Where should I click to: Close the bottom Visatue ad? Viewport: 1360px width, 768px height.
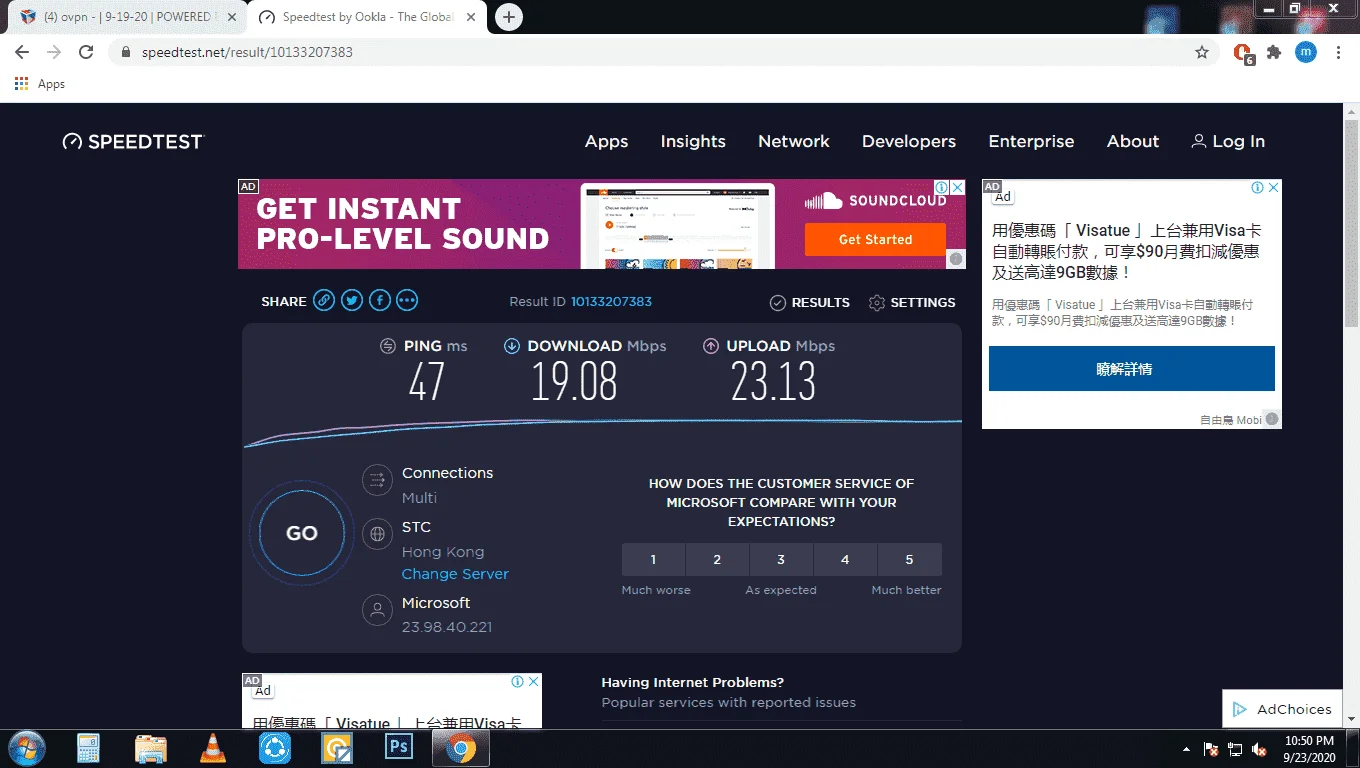pos(533,681)
